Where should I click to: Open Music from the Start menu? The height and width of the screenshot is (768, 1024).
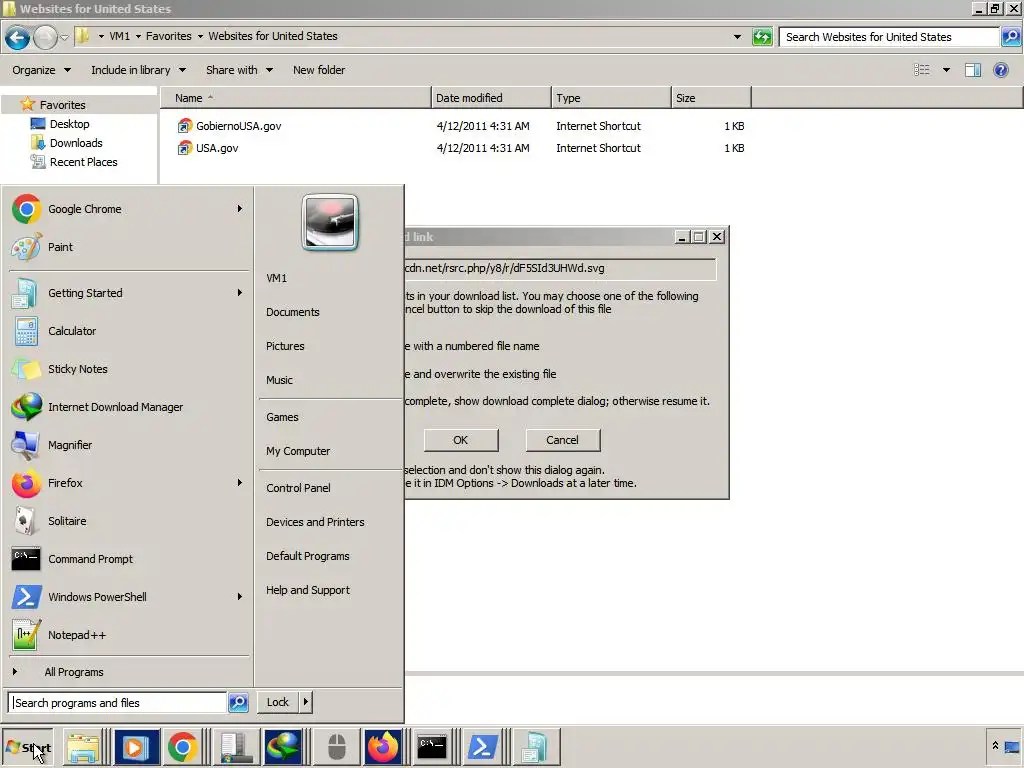coord(280,380)
